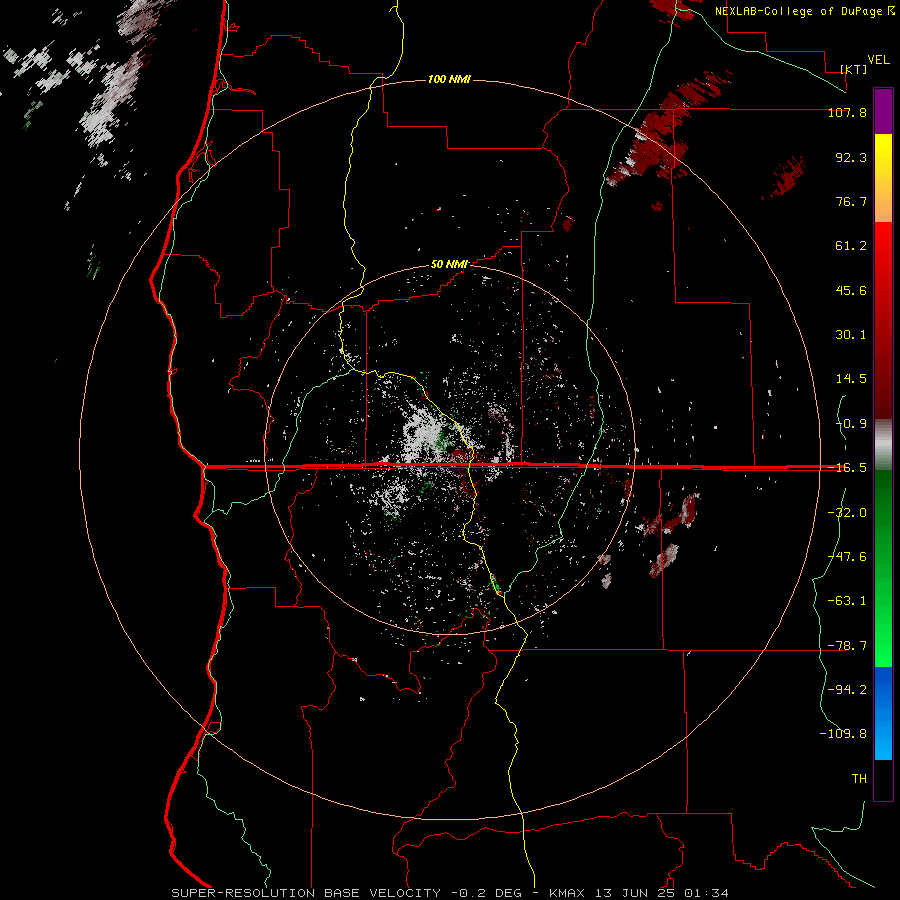The image size is (900, 900).
Task: Click the TH legend label
Action: pos(859,779)
